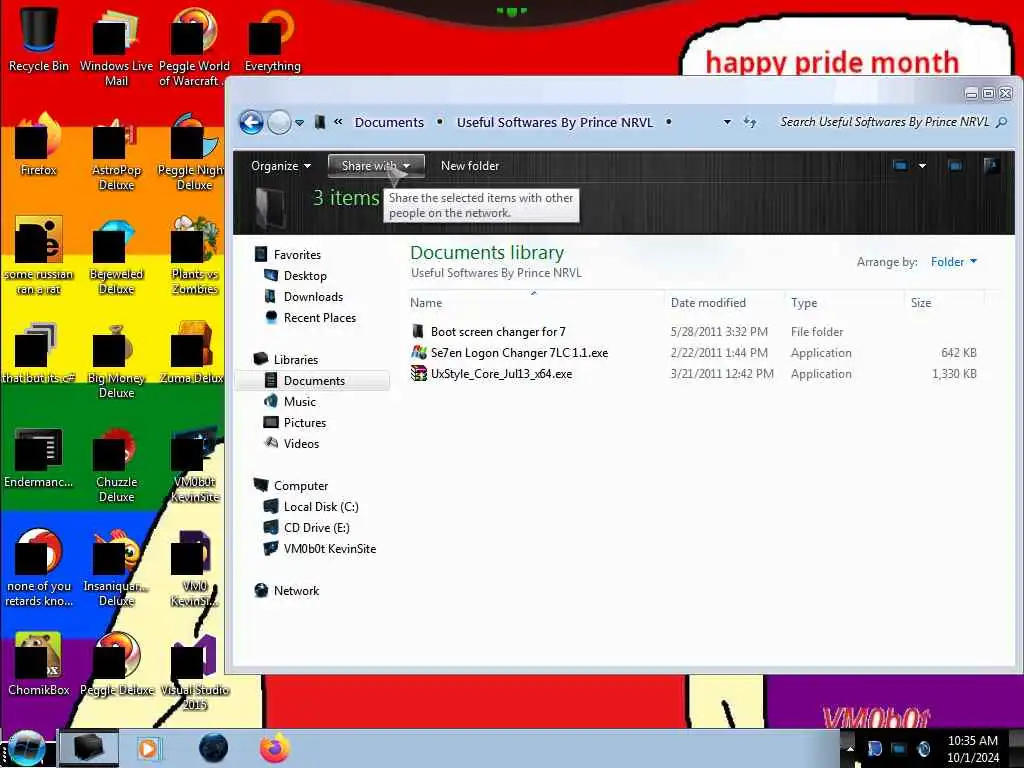The width and height of the screenshot is (1024, 768).
Task: Open the Videos library
Action: [301, 443]
